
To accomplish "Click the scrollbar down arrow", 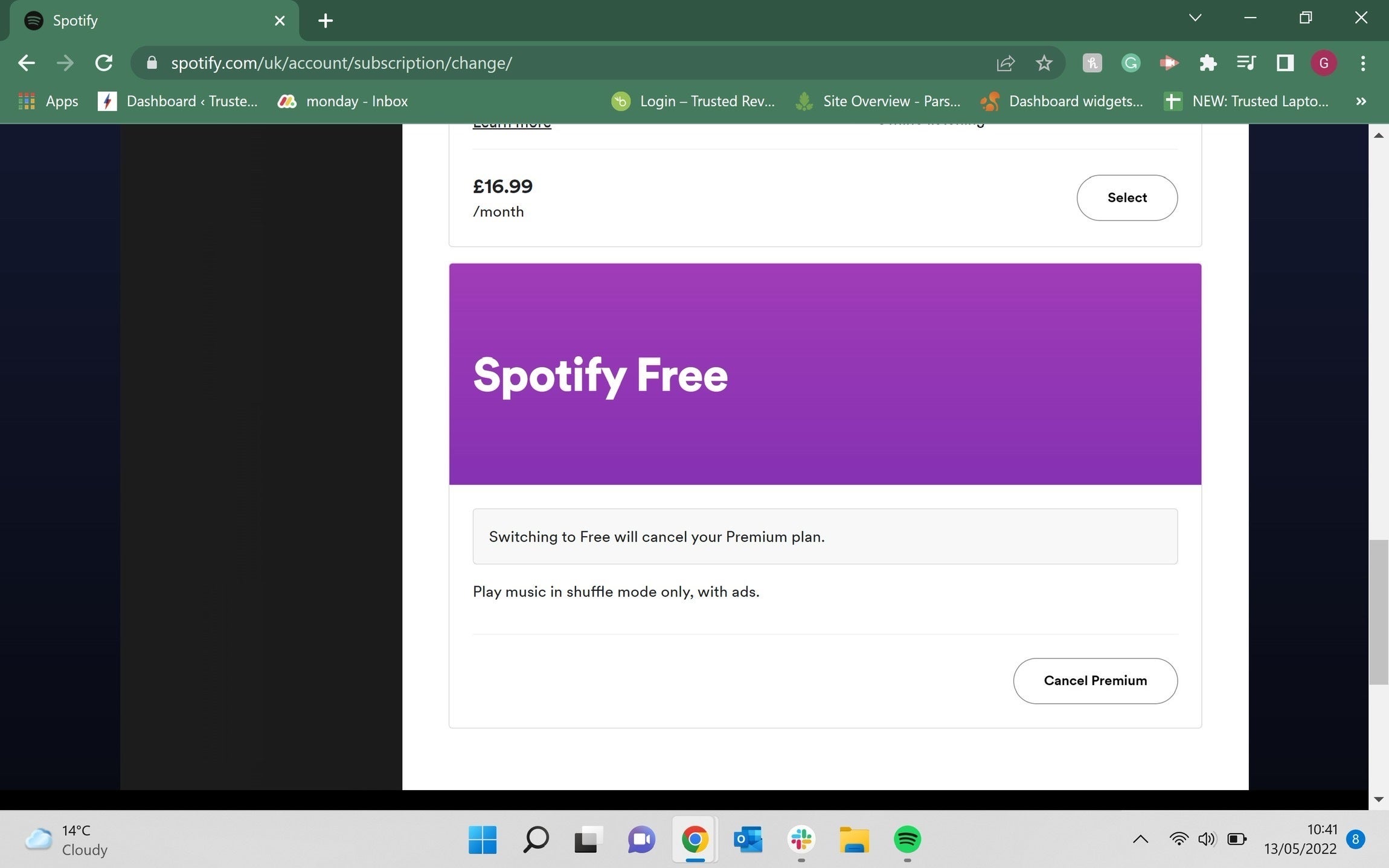I will tap(1378, 799).
